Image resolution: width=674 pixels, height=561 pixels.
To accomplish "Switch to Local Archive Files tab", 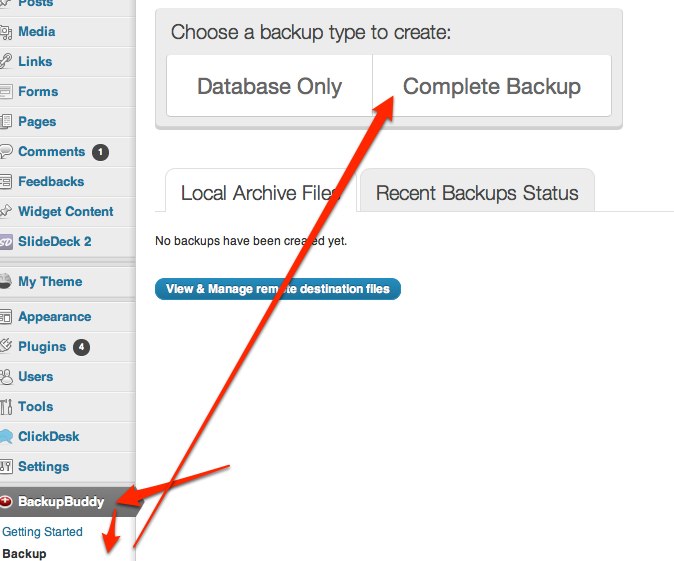I will (260, 192).
